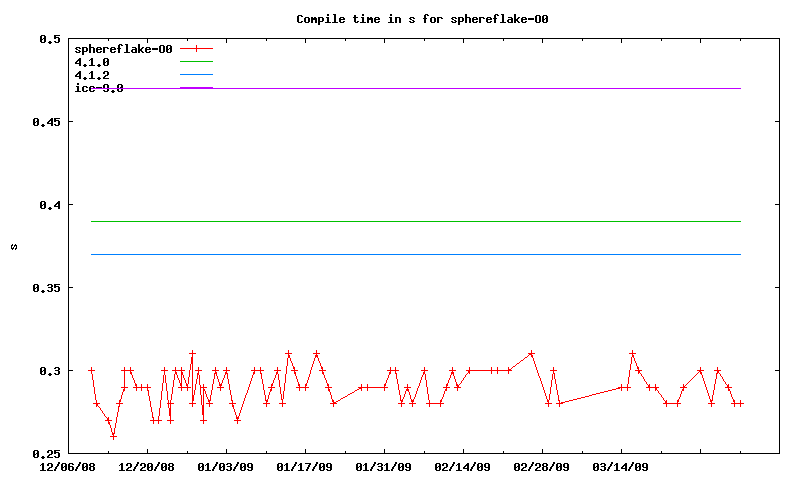Click the lowest red data point near 0.26
The height and width of the screenshot is (480, 800).
point(113,436)
